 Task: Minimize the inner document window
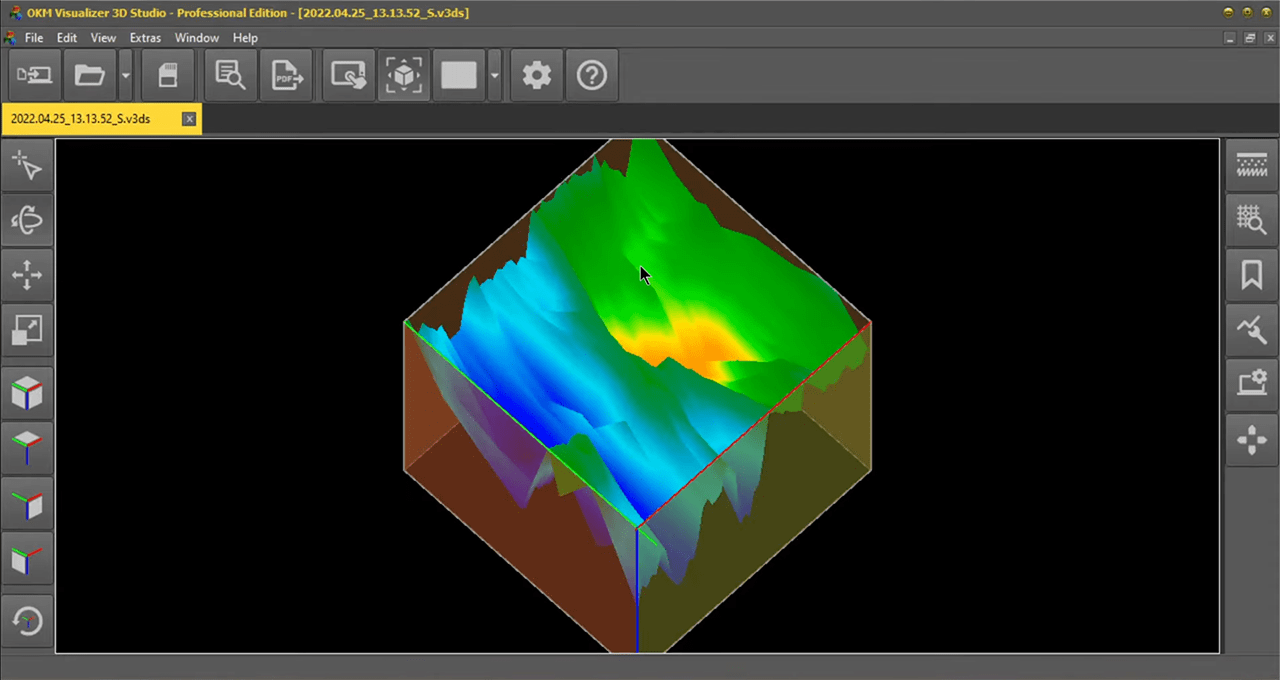tap(1231, 38)
